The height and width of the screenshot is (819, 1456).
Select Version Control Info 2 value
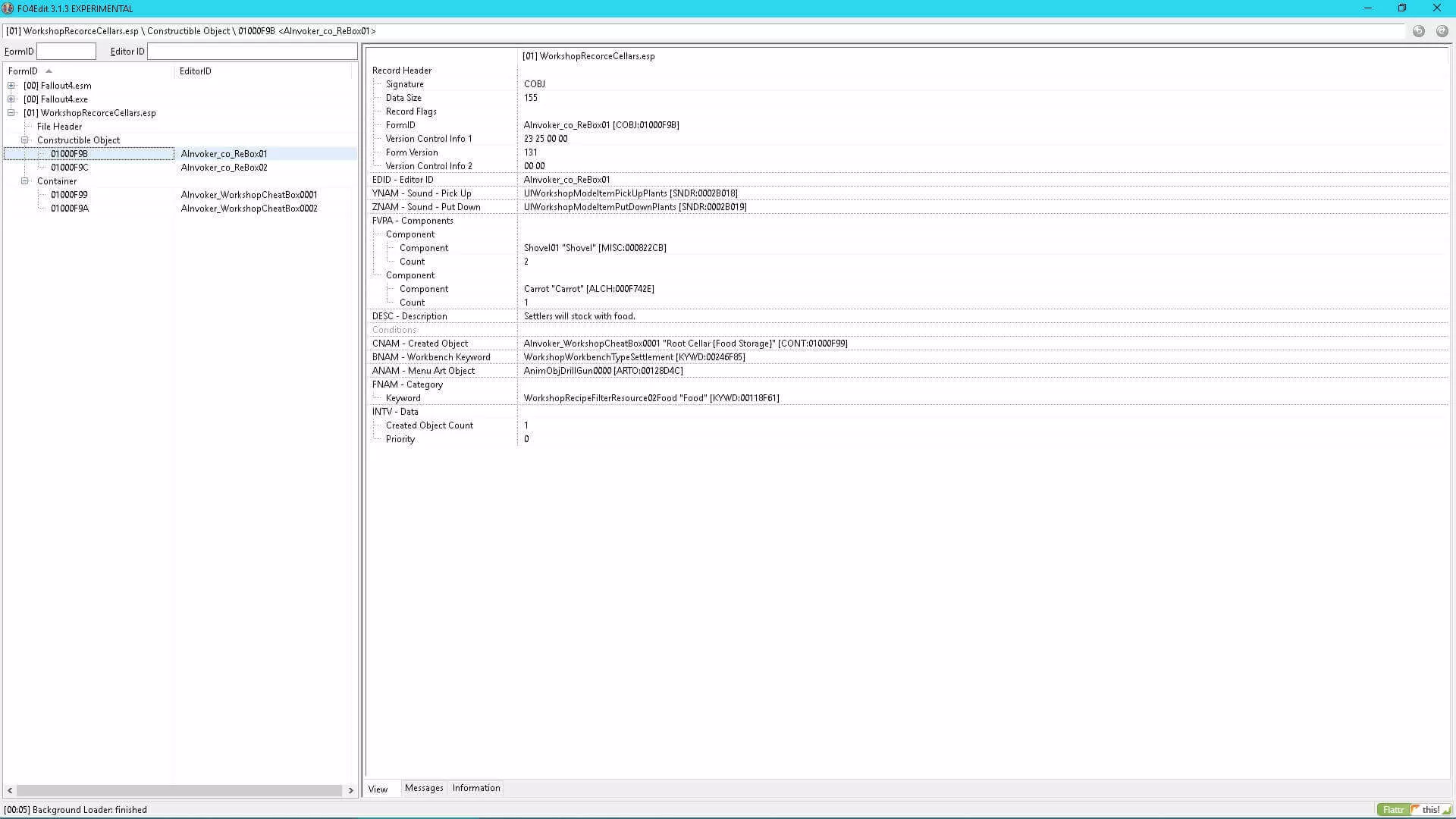534,166
